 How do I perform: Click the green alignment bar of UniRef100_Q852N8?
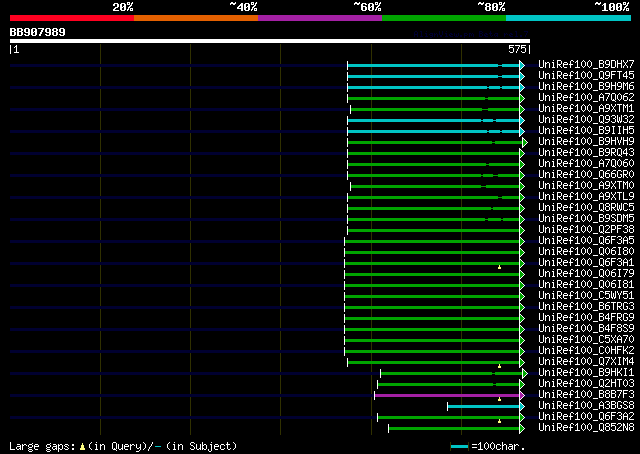(454, 428)
